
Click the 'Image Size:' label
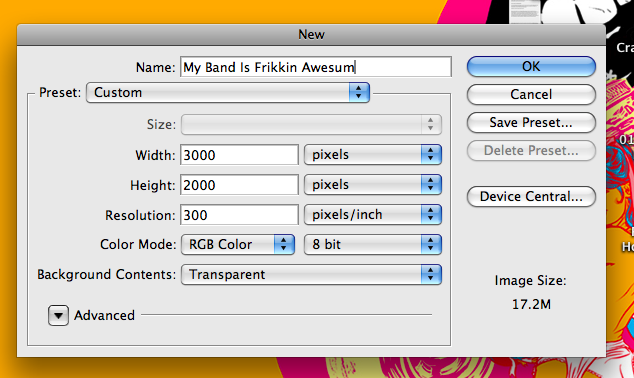tap(530, 281)
